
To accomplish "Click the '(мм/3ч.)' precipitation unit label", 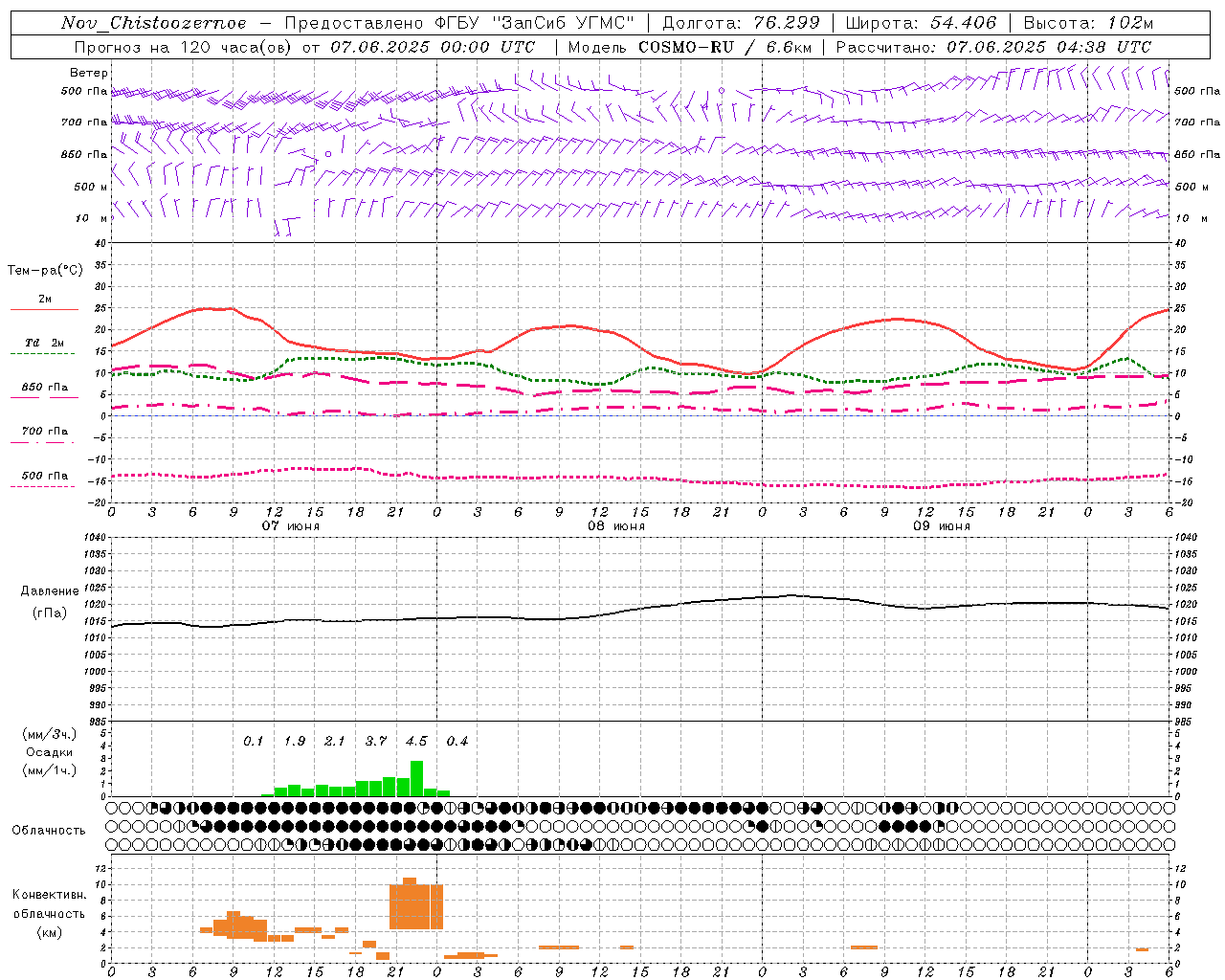I will (49, 734).
